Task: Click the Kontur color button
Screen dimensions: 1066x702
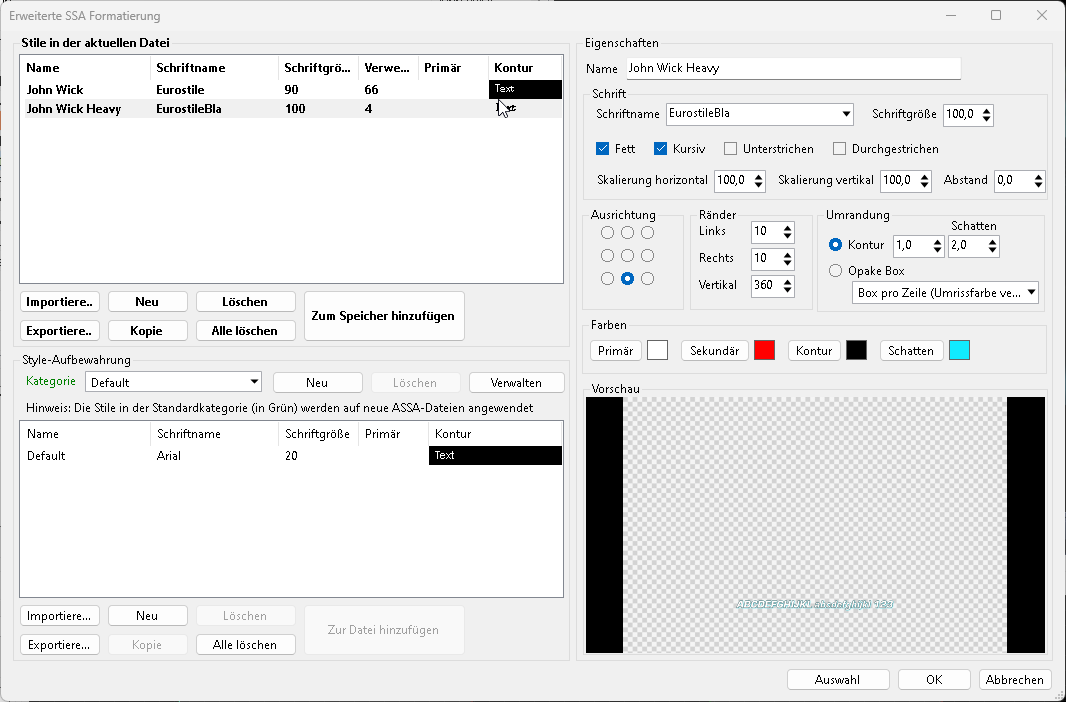Action: click(x=814, y=351)
